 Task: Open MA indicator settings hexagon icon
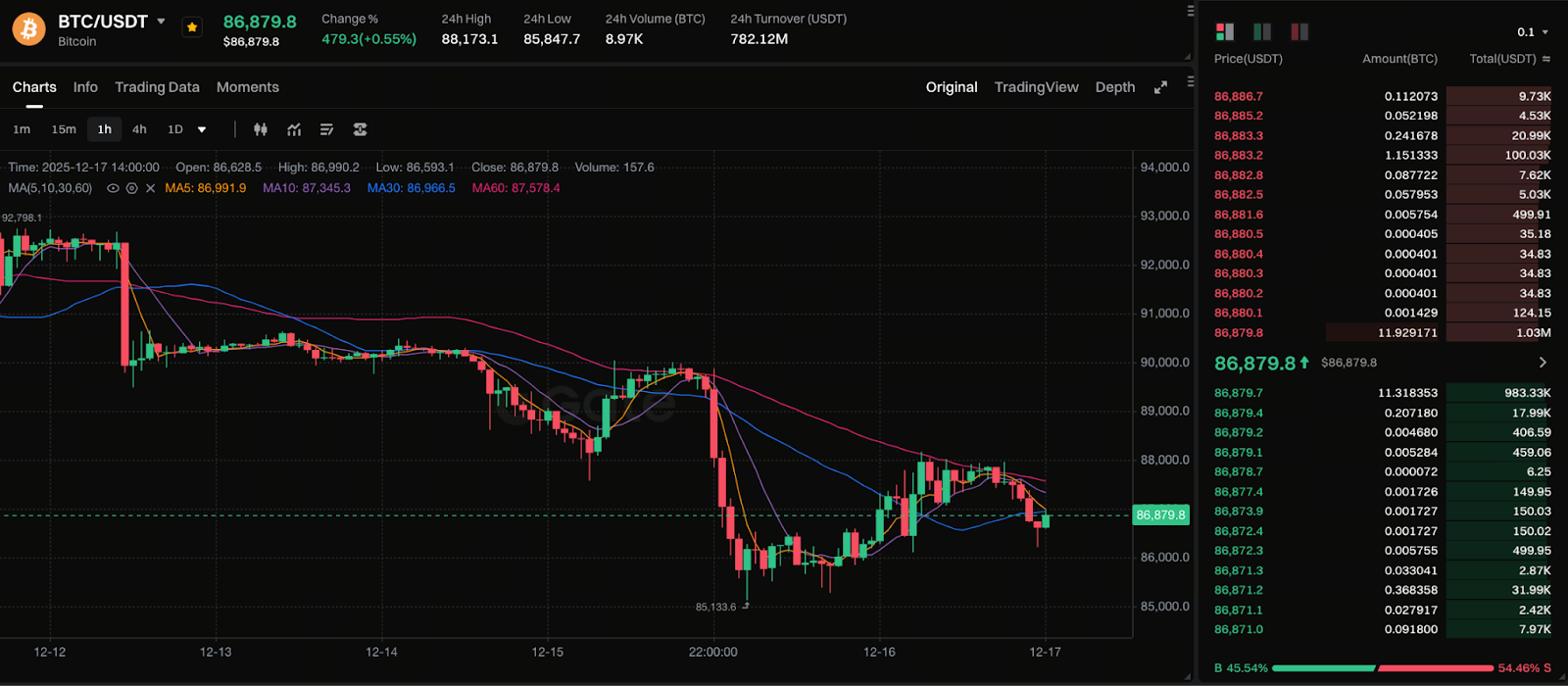[131, 188]
